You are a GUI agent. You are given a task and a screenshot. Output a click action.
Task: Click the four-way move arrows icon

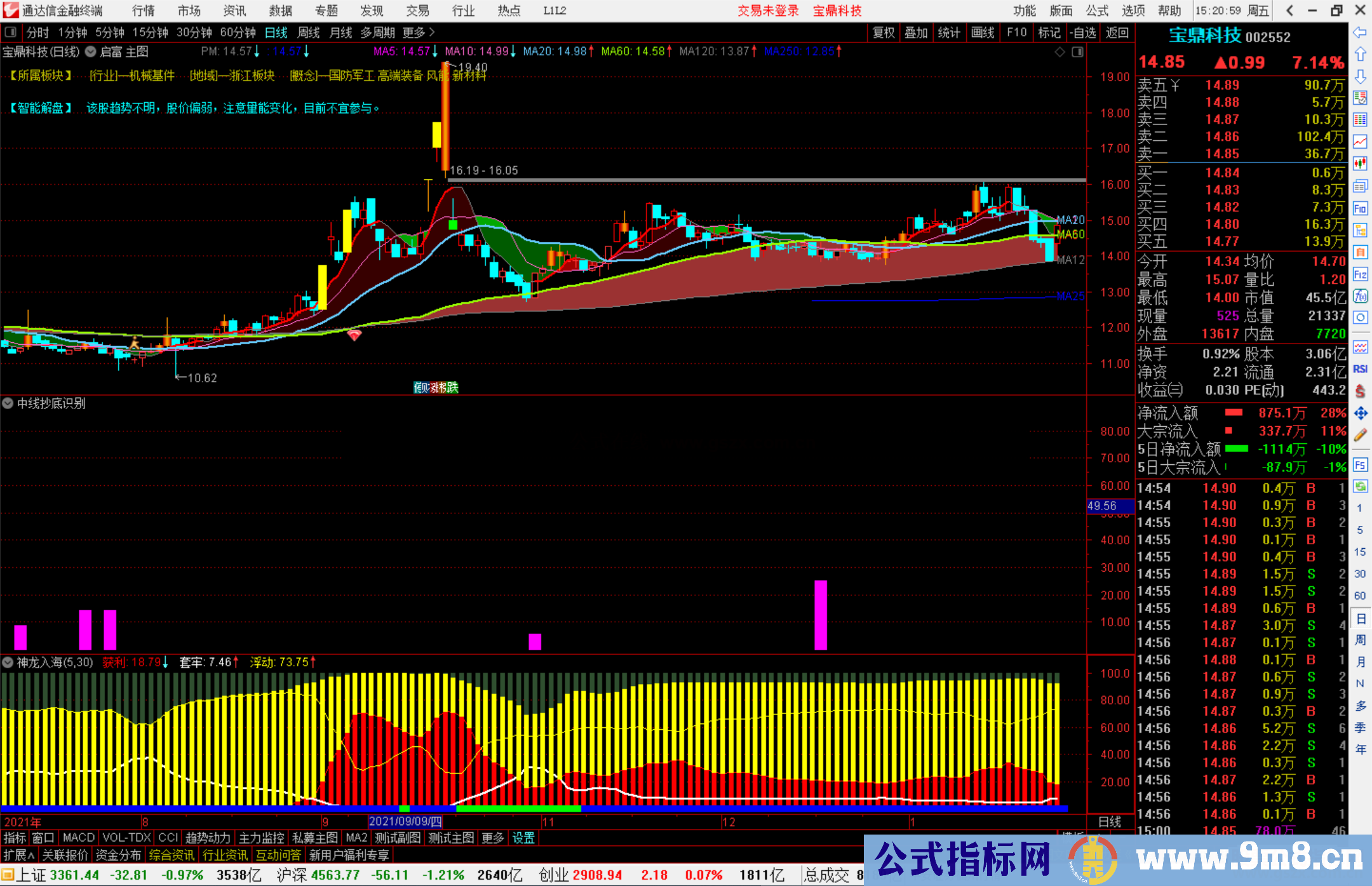[1360, 413]
